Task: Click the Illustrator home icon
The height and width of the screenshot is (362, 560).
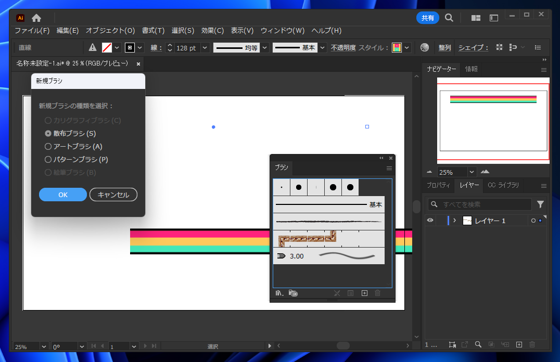Action: coord(36,18)
